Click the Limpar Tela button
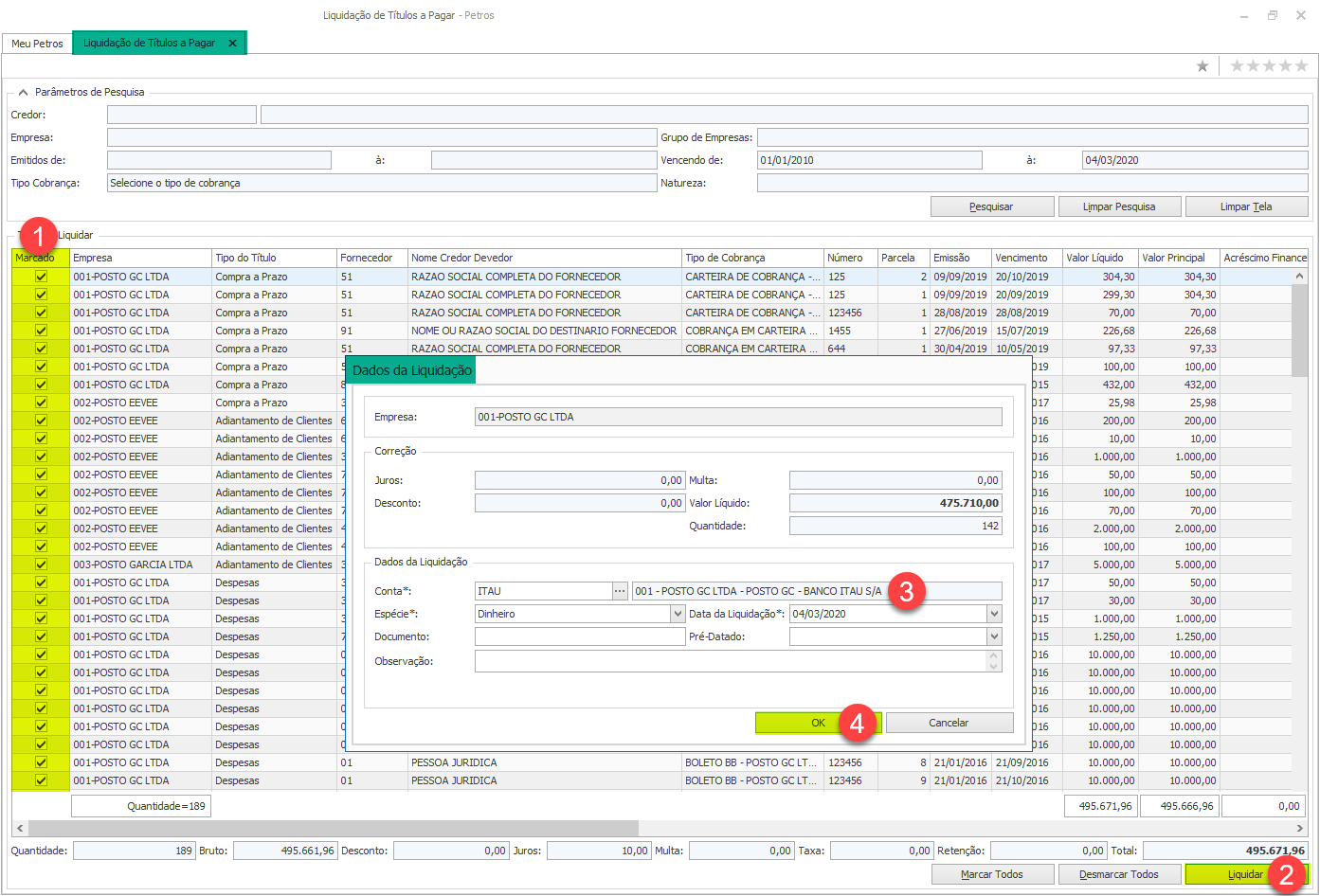Viewport: 1320px width, 896px height. click(1247, 206)
